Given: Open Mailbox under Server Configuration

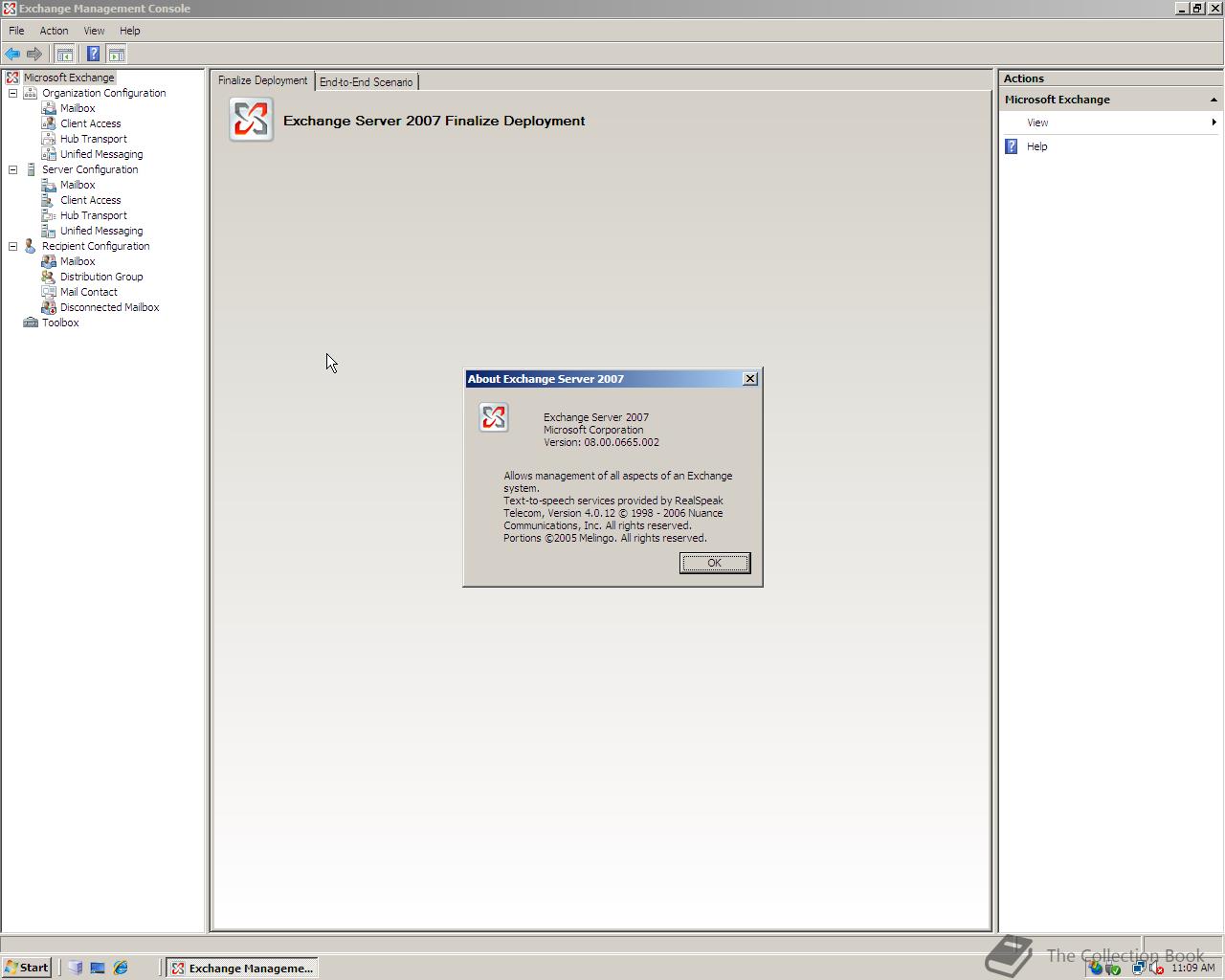Looking at the screenshot, I should (x=78, y=185).
